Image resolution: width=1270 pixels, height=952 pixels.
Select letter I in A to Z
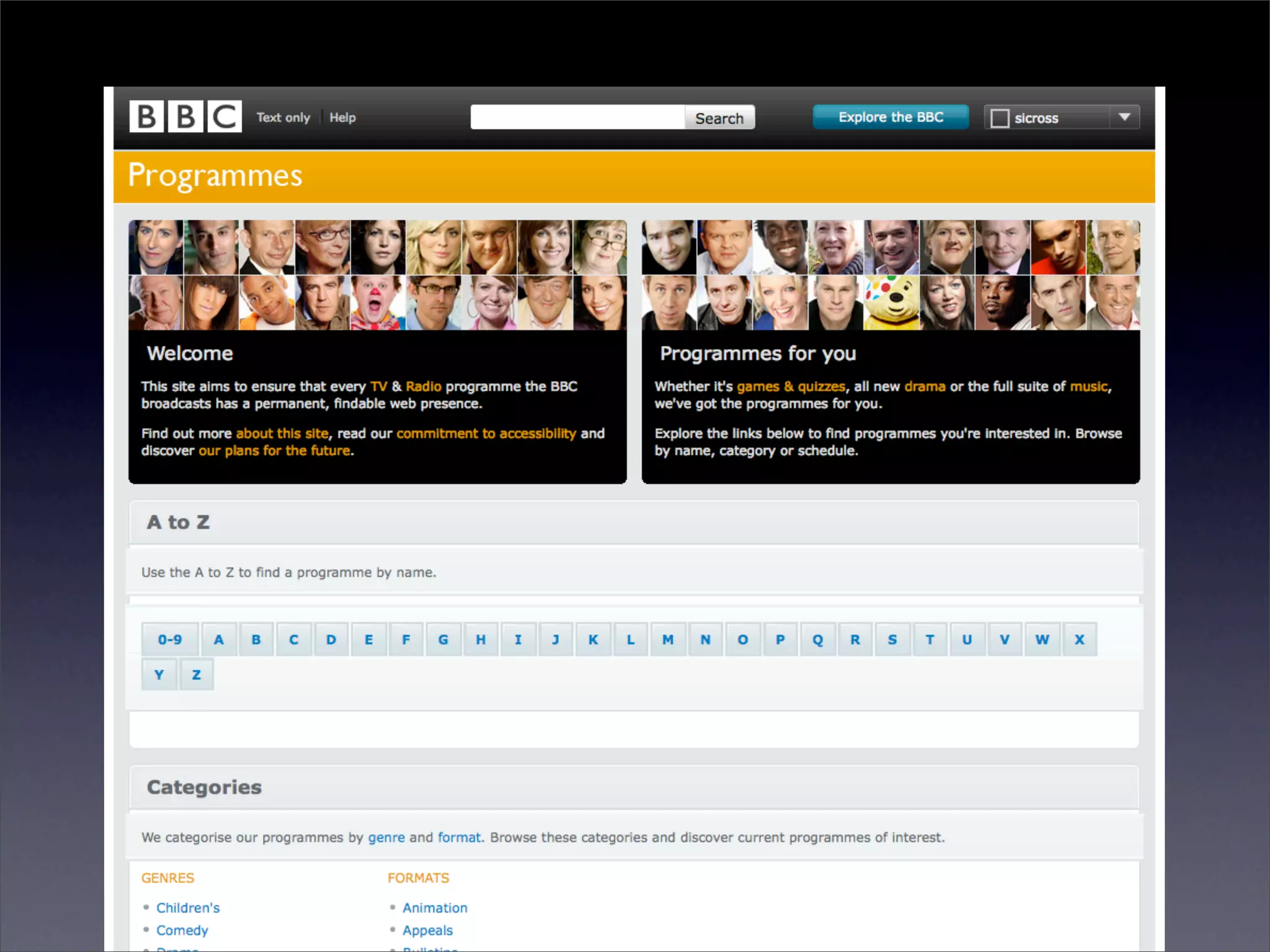tap(518, 639)
